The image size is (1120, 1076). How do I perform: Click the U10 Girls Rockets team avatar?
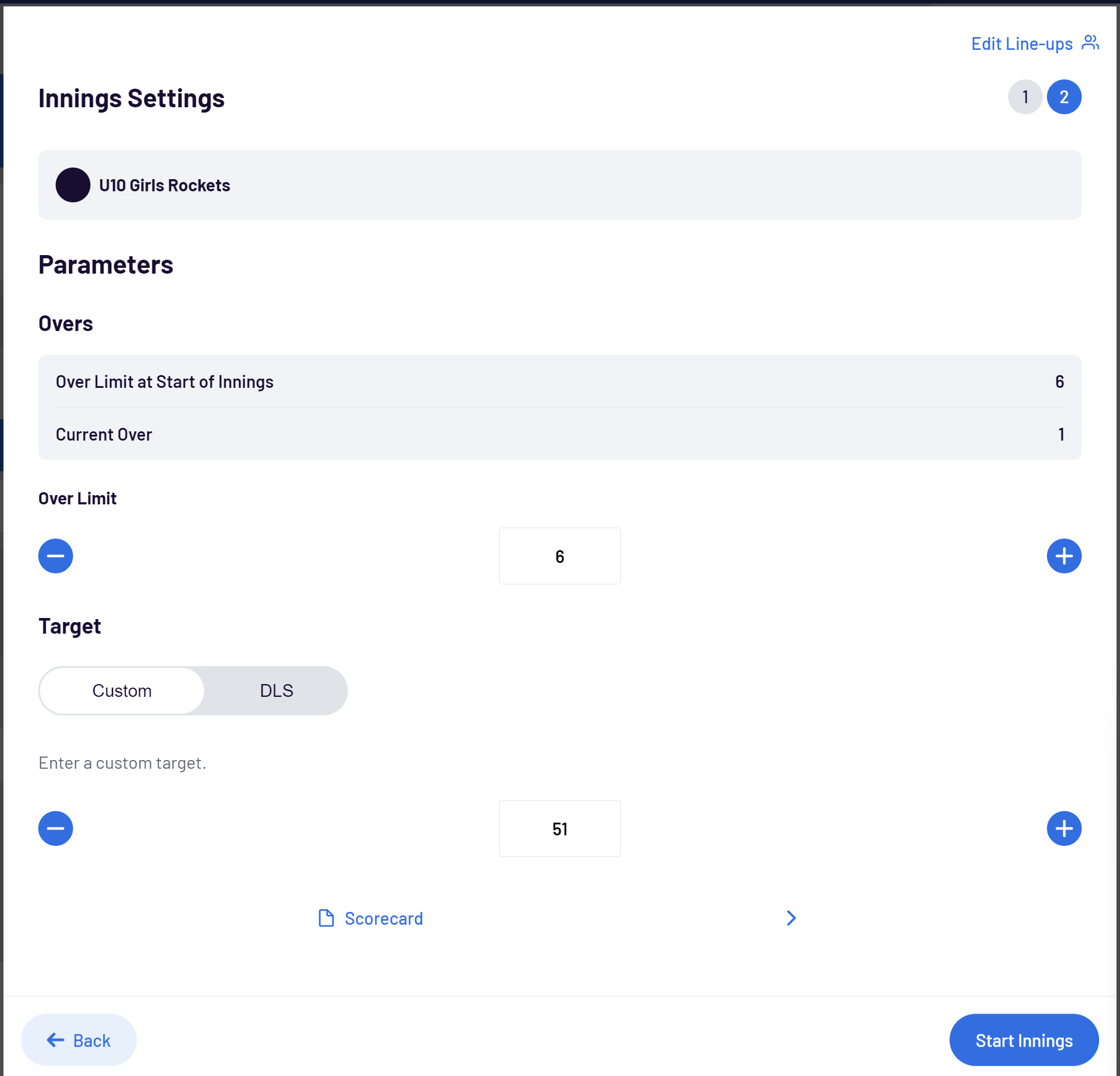click(73, 185)
